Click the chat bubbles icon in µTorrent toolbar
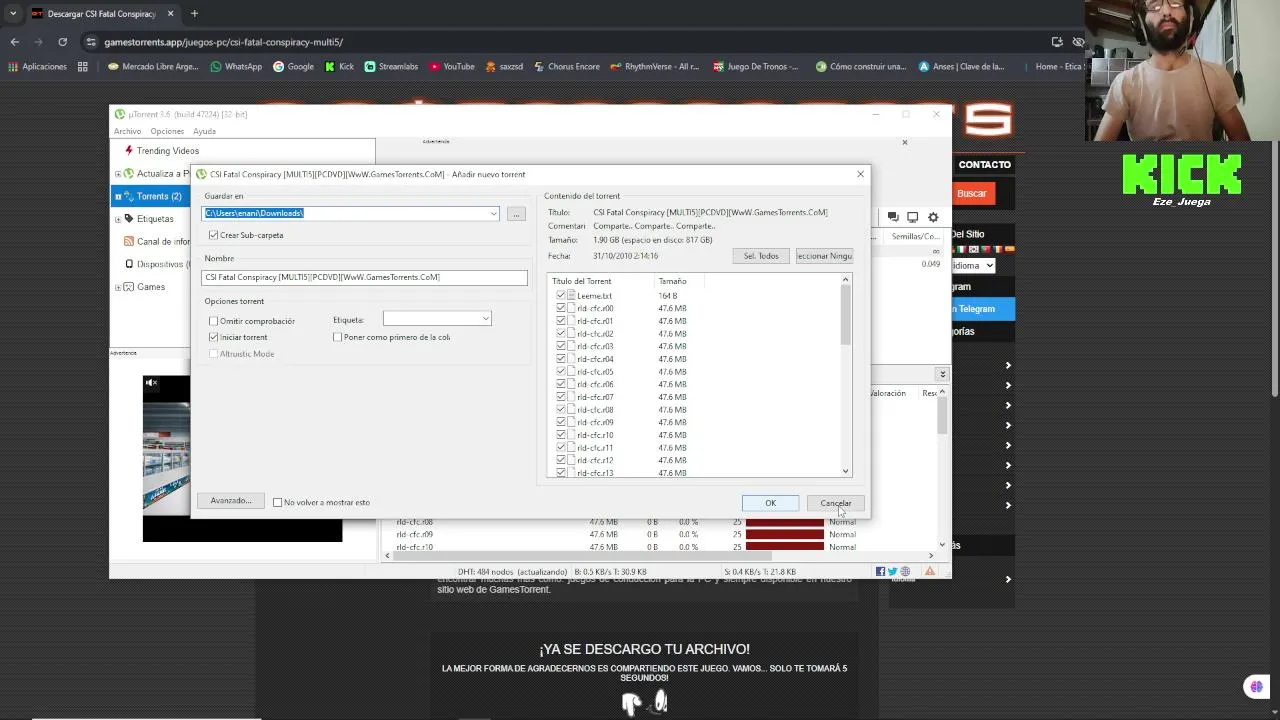Screen dimensions: 1280x720 pos(893,217)
